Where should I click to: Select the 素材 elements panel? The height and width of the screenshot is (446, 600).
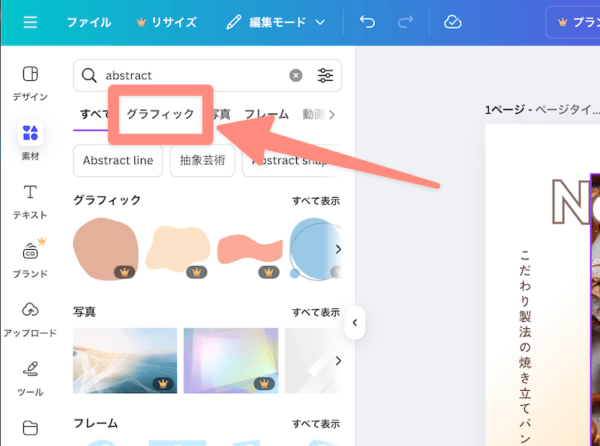point(30,140)
